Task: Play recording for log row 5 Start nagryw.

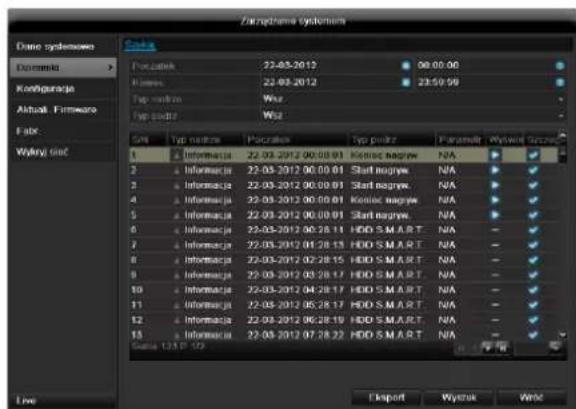Action: pyautogui.click(x=495, y=215)
